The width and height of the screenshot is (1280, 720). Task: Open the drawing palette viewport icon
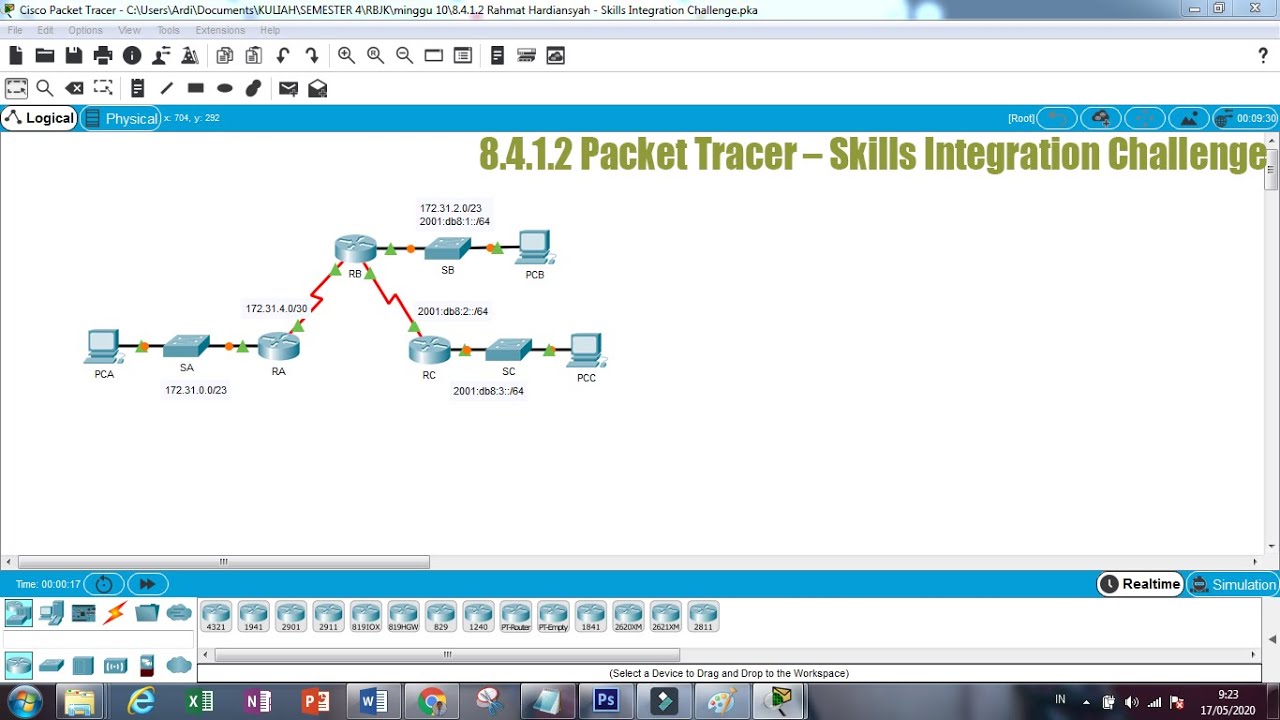pyautogui.click(x=433, y=56)
